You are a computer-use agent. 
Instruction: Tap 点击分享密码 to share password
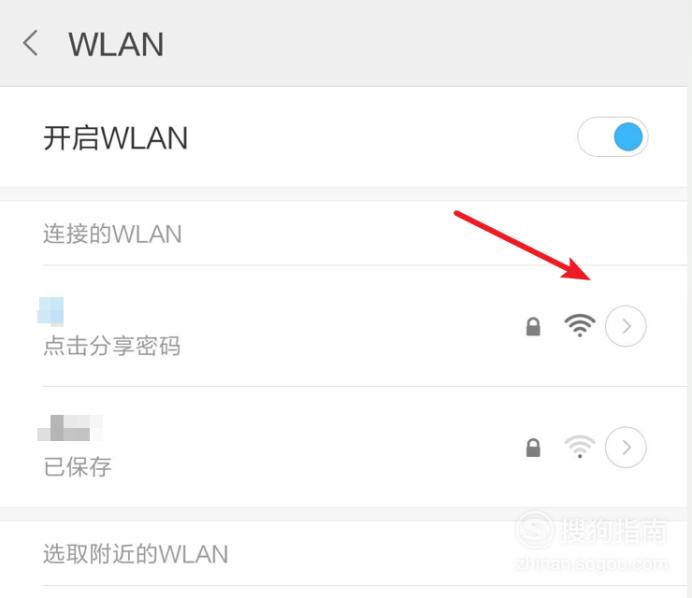112,346
